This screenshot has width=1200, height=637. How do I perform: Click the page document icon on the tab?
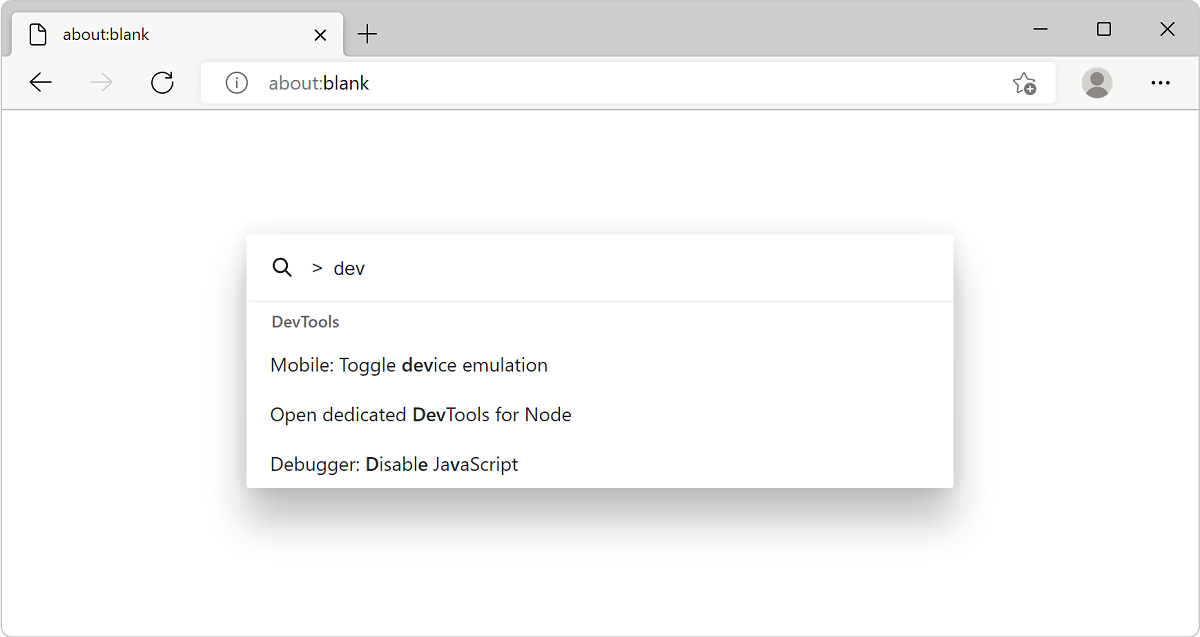click(37, 33)
